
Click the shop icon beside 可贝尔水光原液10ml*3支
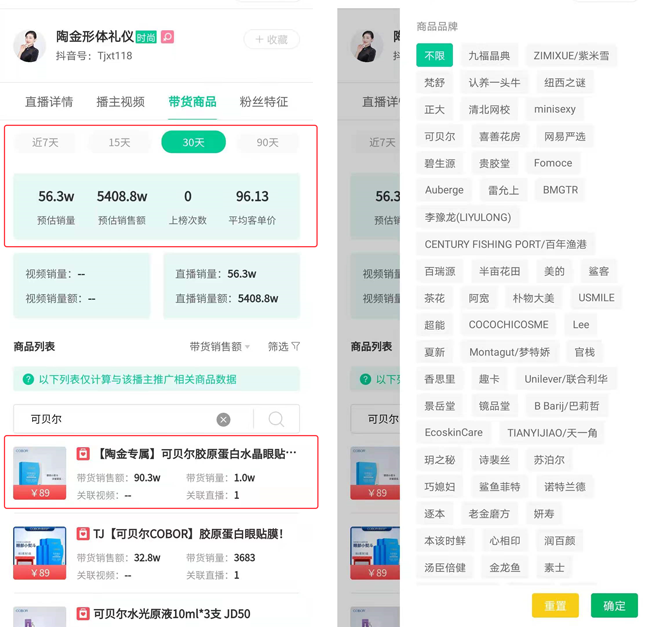pyautogui.click(x=83, y=613)
